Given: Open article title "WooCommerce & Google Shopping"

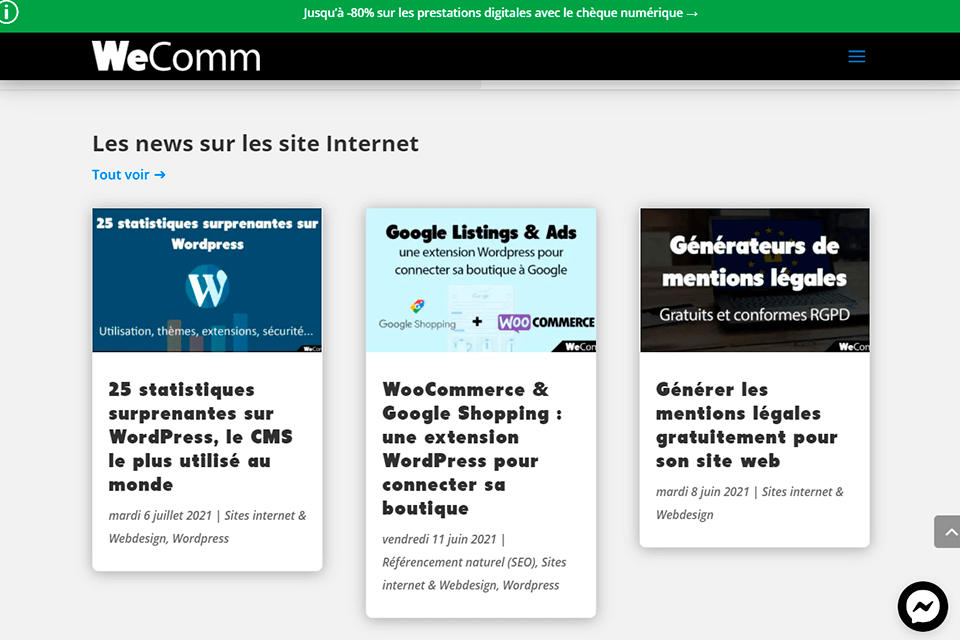Looking at the screenshot, I should coord(472,449).
